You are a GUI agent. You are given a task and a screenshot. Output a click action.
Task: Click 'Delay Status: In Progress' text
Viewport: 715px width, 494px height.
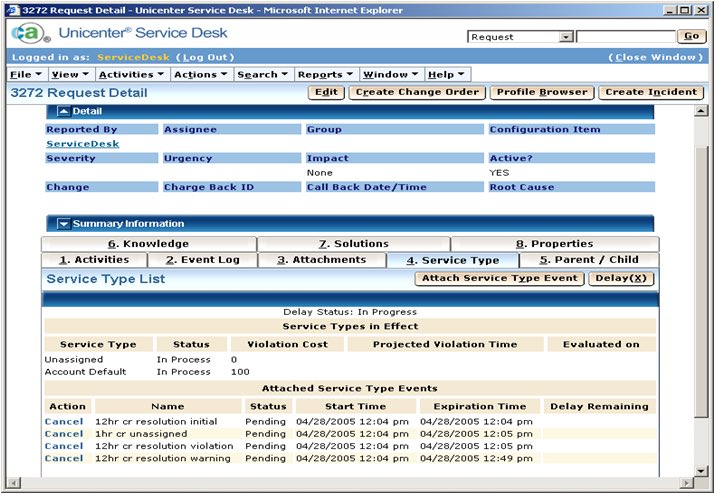tap(350, 312)
